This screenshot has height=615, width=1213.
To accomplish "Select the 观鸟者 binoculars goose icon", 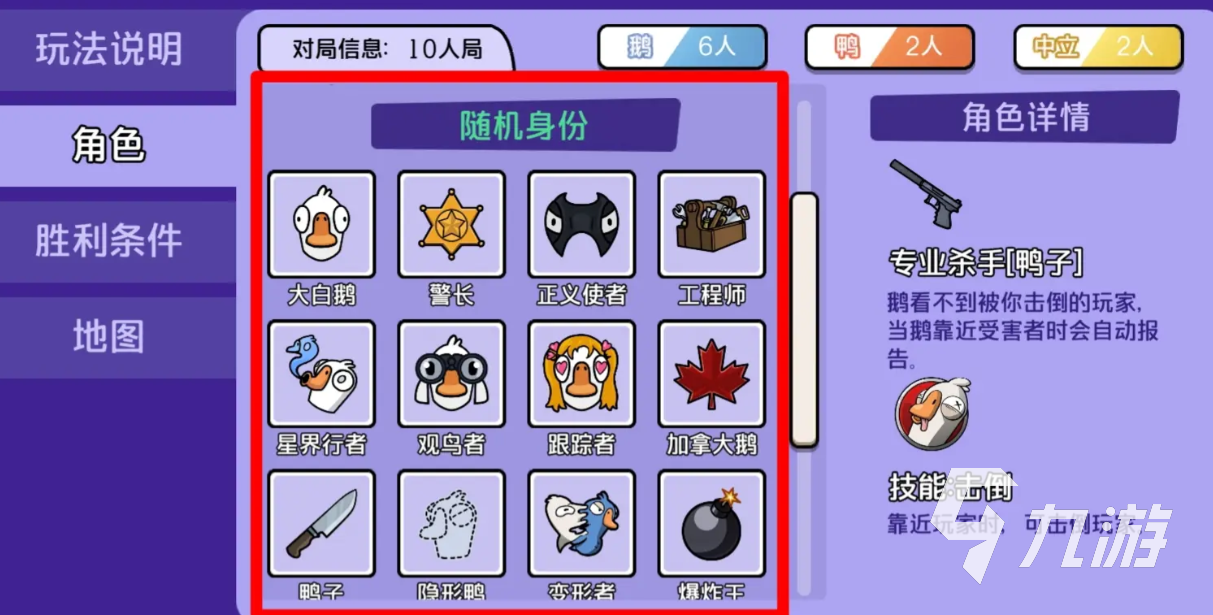I will pos(451,374).
